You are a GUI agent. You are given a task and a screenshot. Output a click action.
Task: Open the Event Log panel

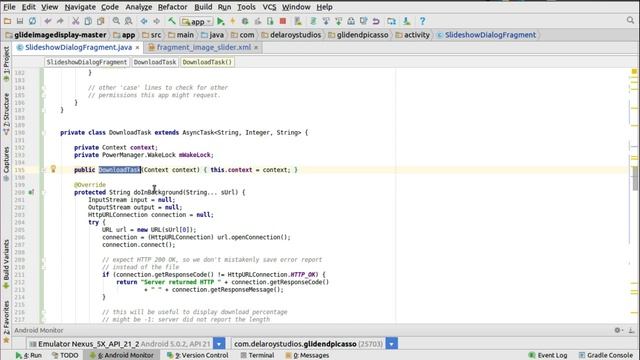[x=548, y=355]
